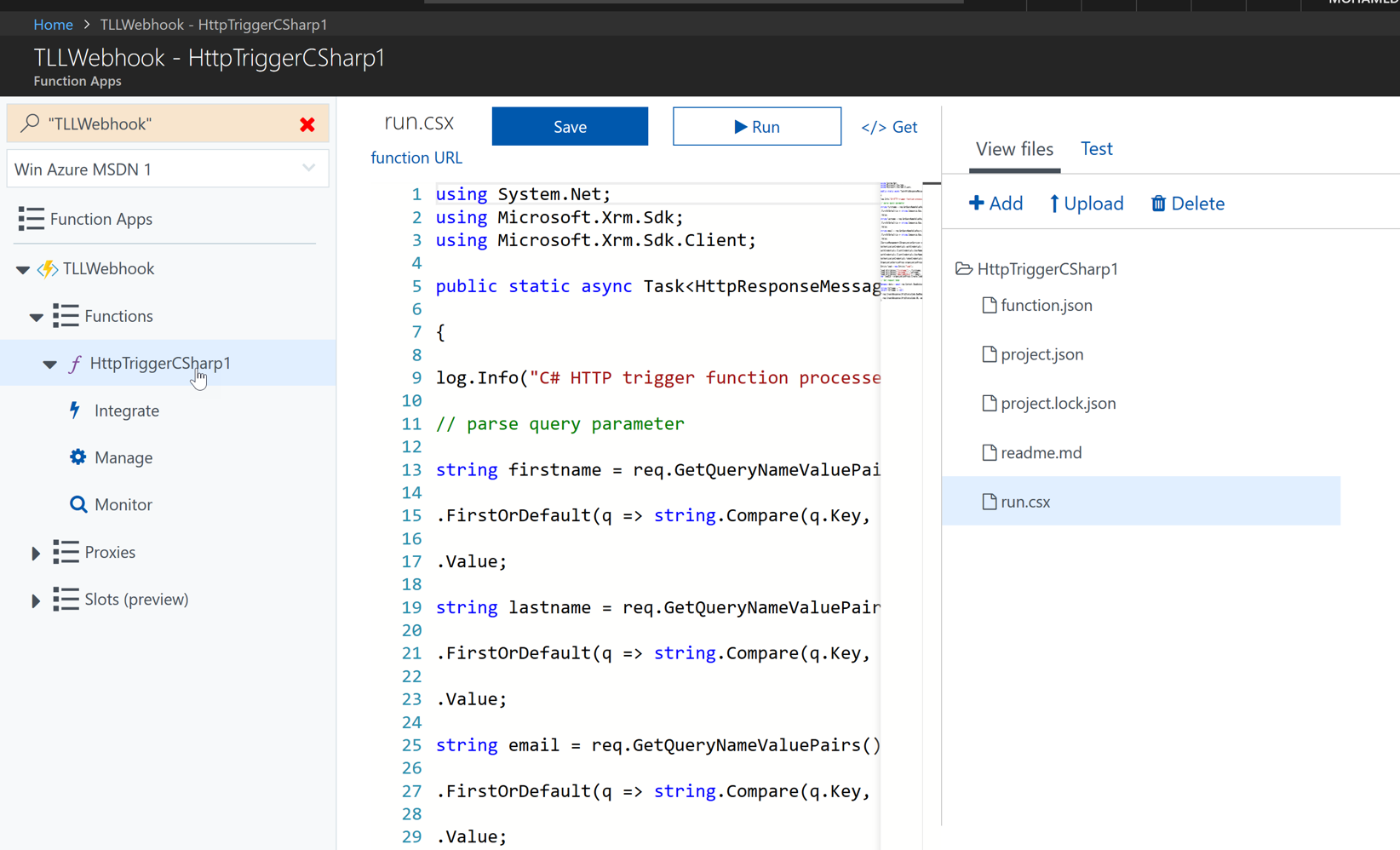Image resolution: width=1400 pixels, height=850 pixels.
Task: Click the Save button
Action: [x=570, y=126]
